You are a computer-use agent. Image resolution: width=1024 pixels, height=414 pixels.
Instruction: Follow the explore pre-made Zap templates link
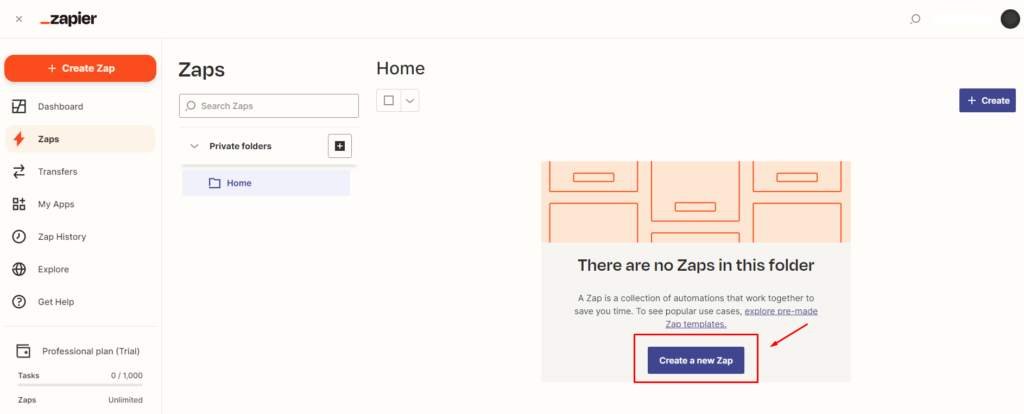[782, 312]
